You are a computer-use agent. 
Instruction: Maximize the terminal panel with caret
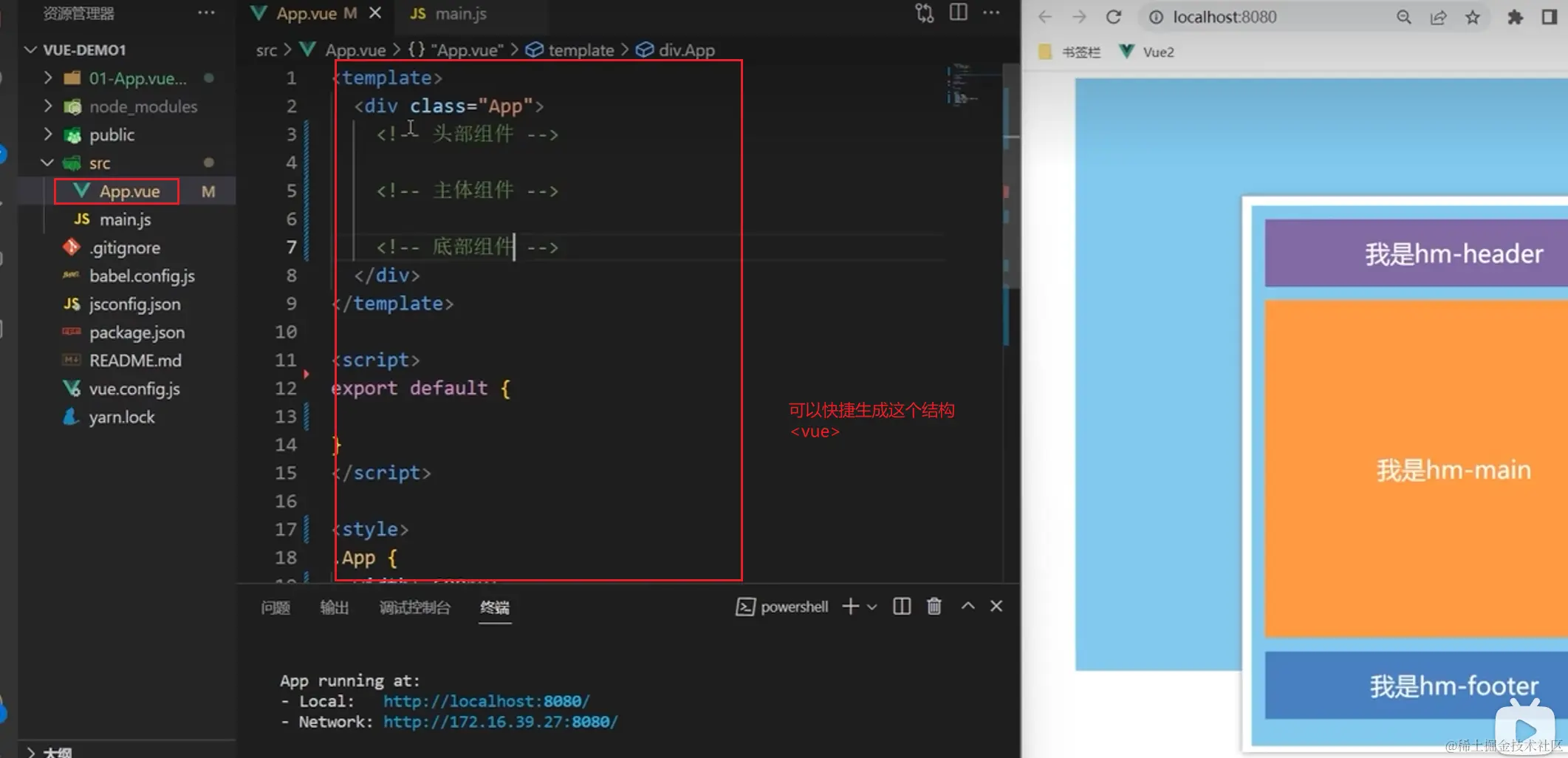tap(968, 606)
